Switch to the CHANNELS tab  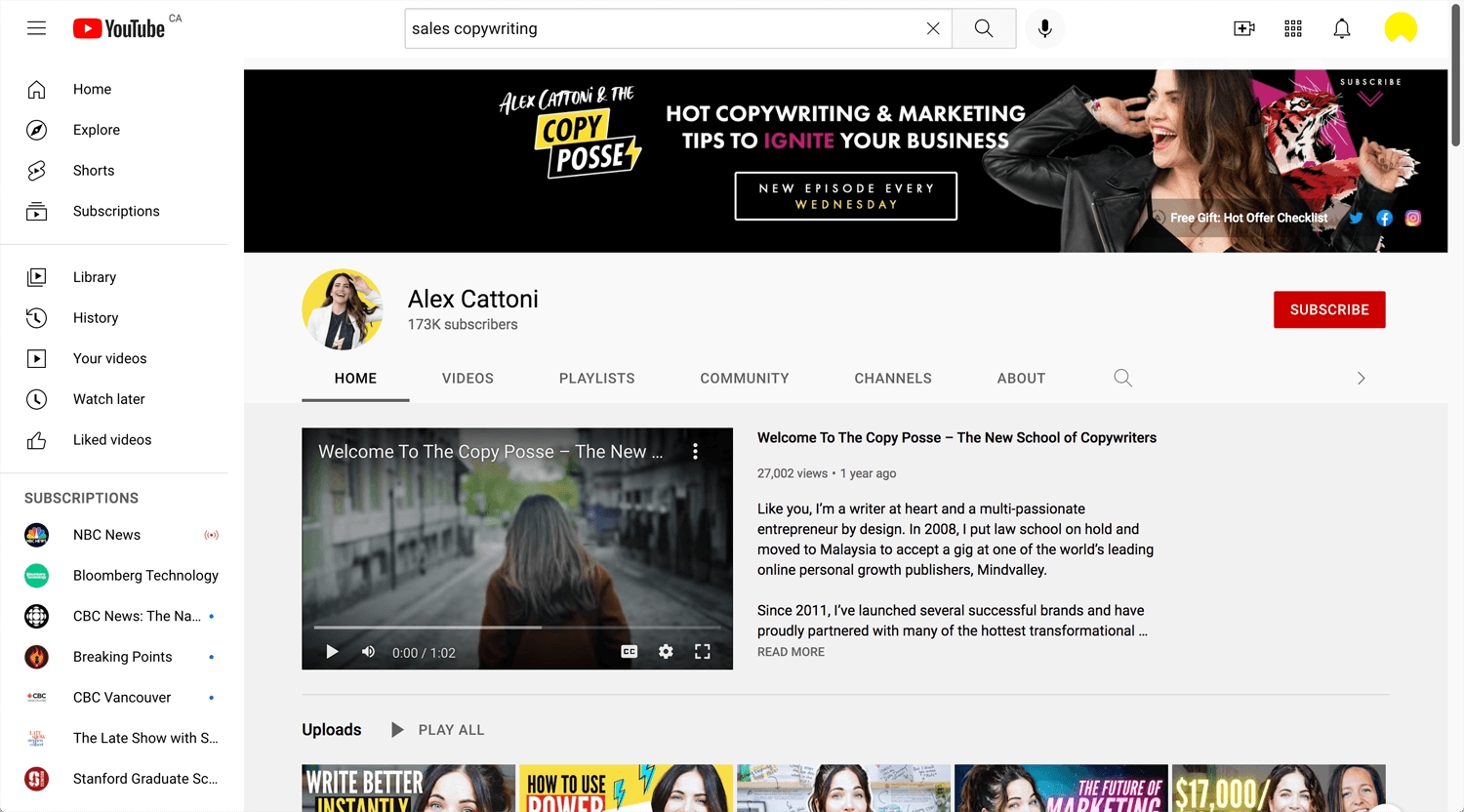893,379
